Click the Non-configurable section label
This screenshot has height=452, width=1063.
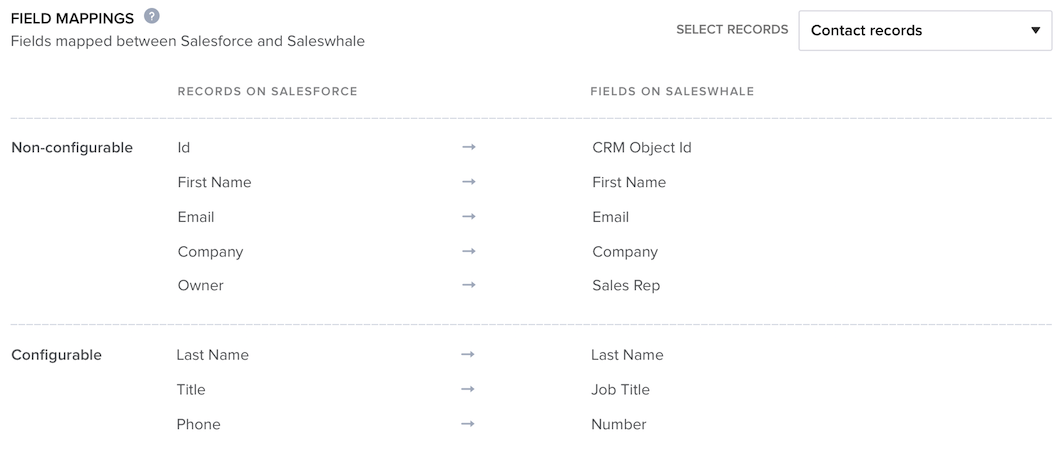[x=72, y=148]
